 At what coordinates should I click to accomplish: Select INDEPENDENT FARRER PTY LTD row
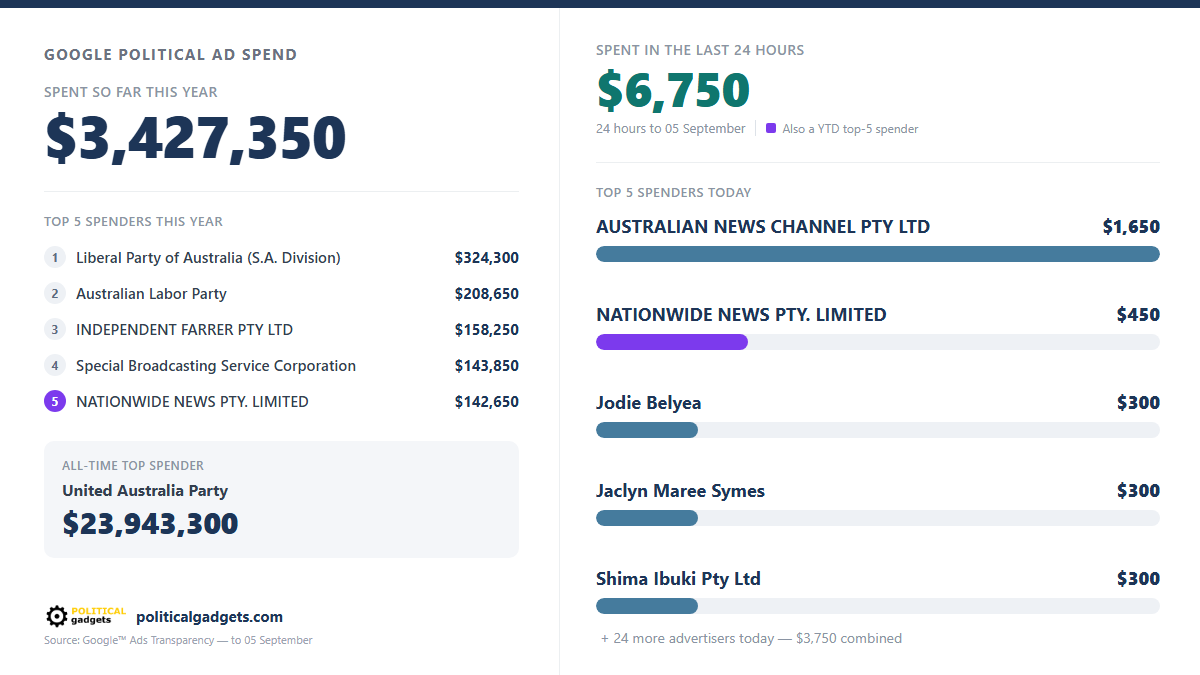pyautogui.click(x=184, y=330)
